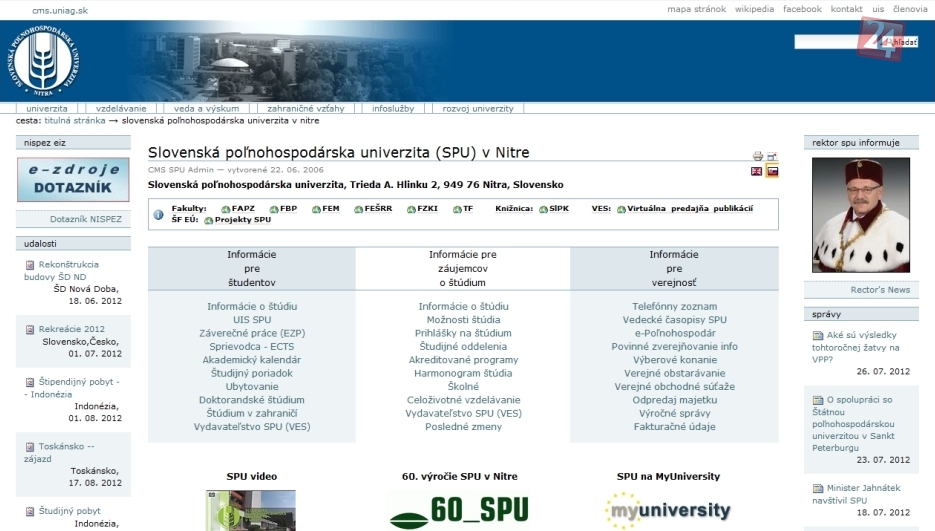Click the blue info icon before Fakulty
Screen dimensions: 935x531
(x=158, y=214)
